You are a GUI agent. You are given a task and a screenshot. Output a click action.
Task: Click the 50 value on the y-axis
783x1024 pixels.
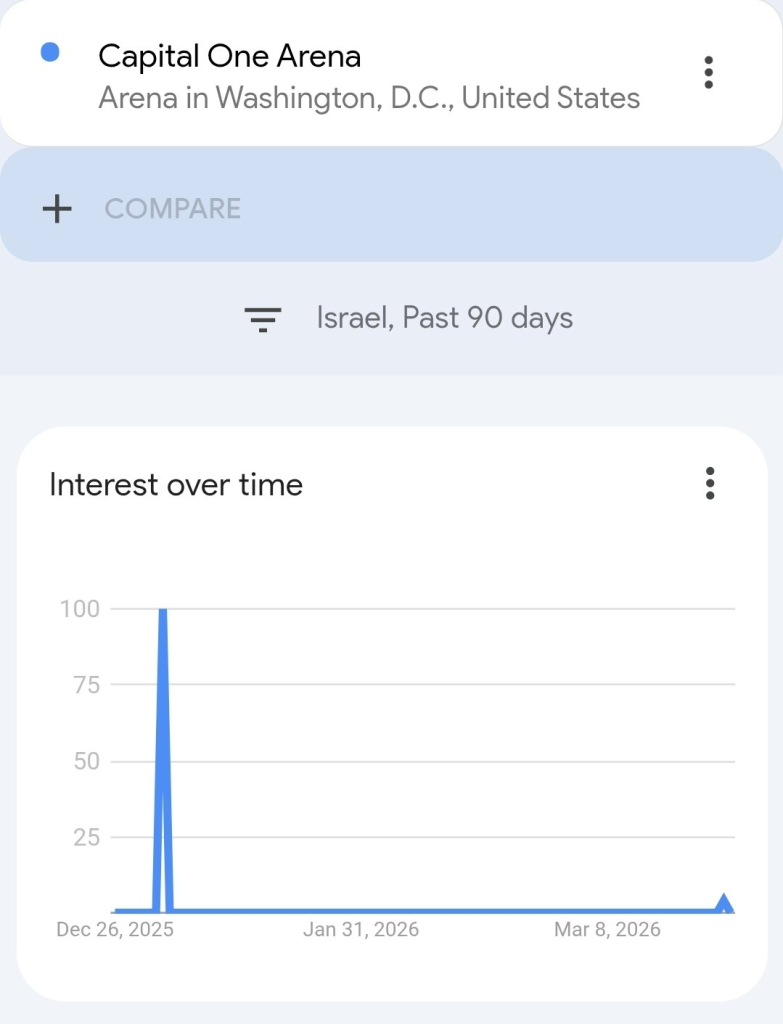[x=86, y=761]
